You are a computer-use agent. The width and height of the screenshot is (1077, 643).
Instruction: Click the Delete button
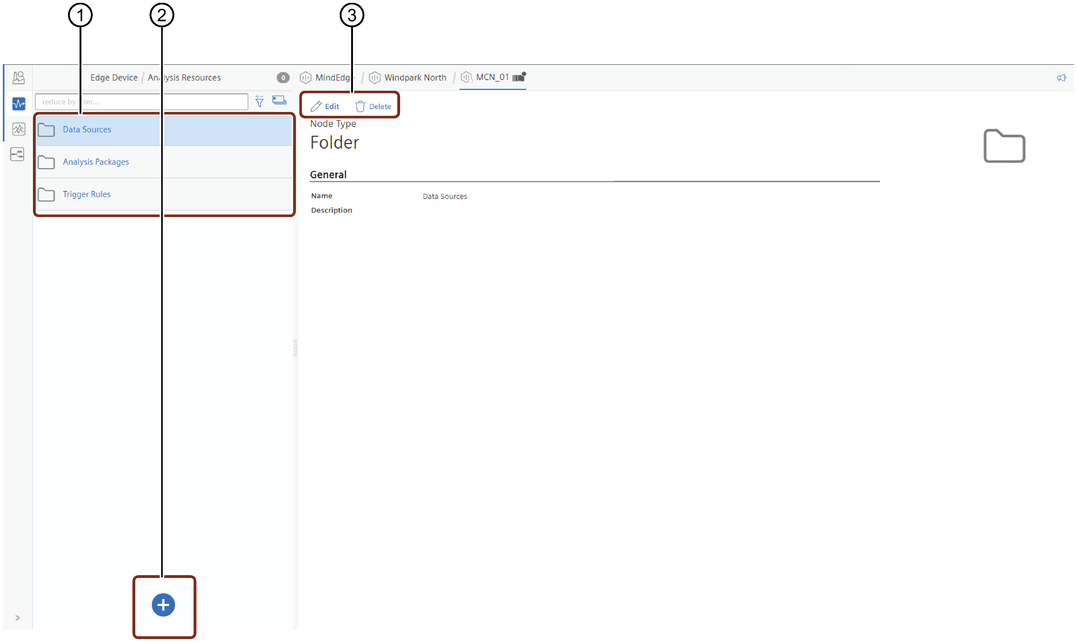373,106
